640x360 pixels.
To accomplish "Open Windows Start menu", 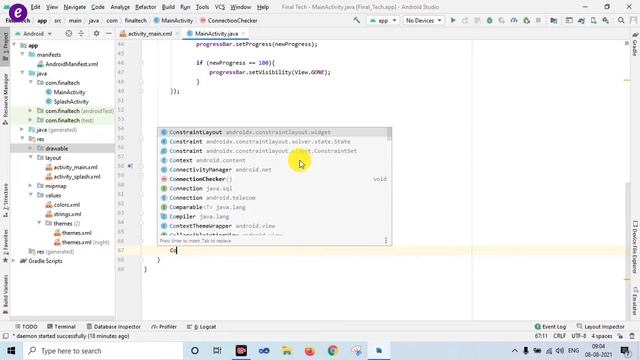I will coord(11,351).
